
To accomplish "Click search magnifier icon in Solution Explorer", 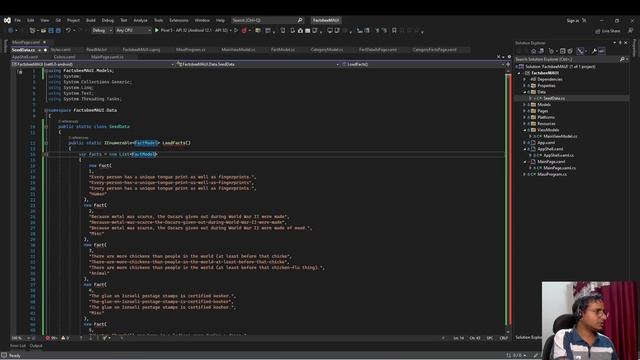I will coord(622,59).
